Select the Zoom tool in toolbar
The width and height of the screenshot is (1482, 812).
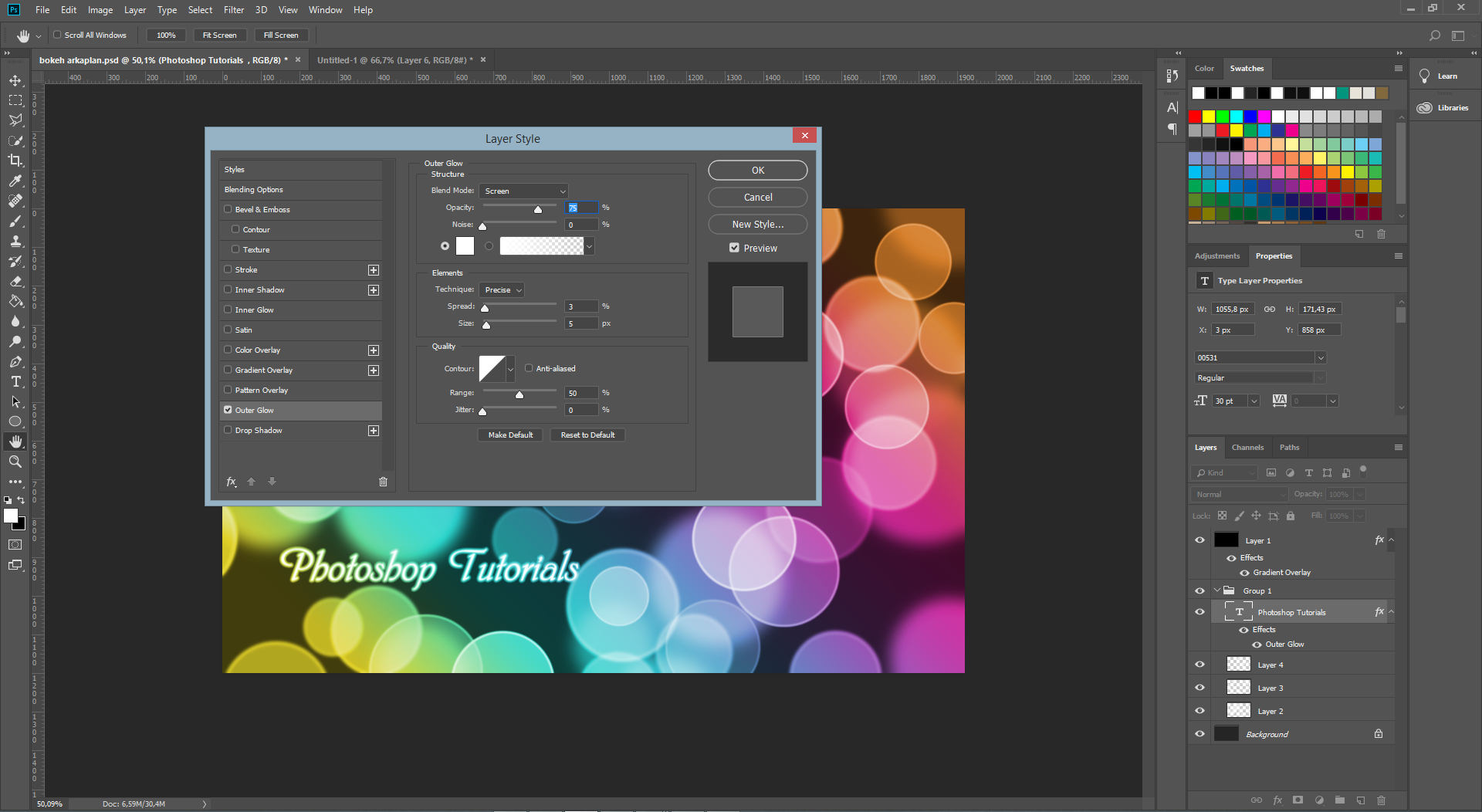pyautogui.click(x=15, y=462)
